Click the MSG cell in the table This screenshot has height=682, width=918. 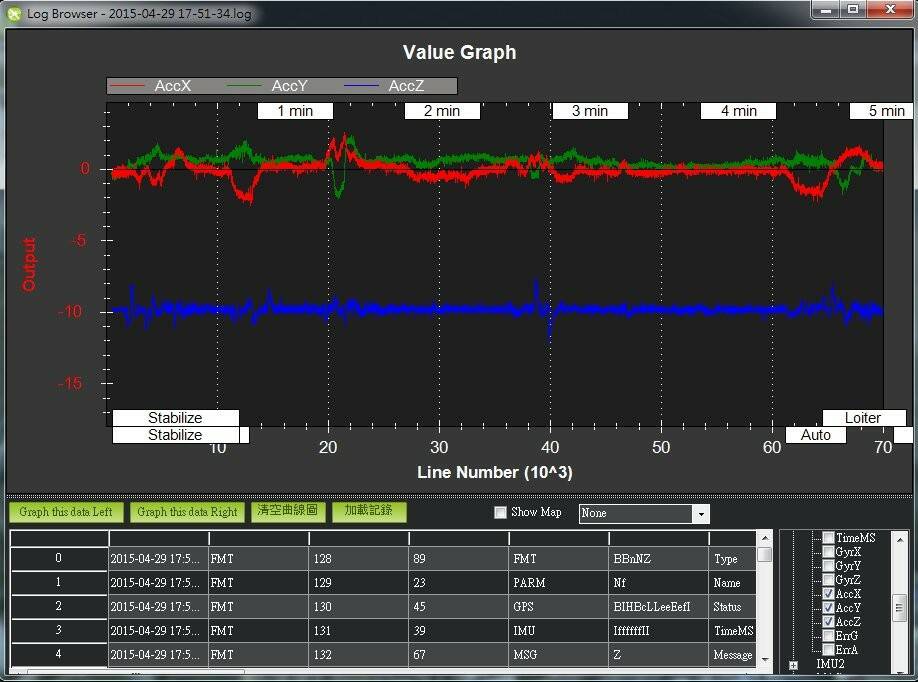click(x=559, y=654)
